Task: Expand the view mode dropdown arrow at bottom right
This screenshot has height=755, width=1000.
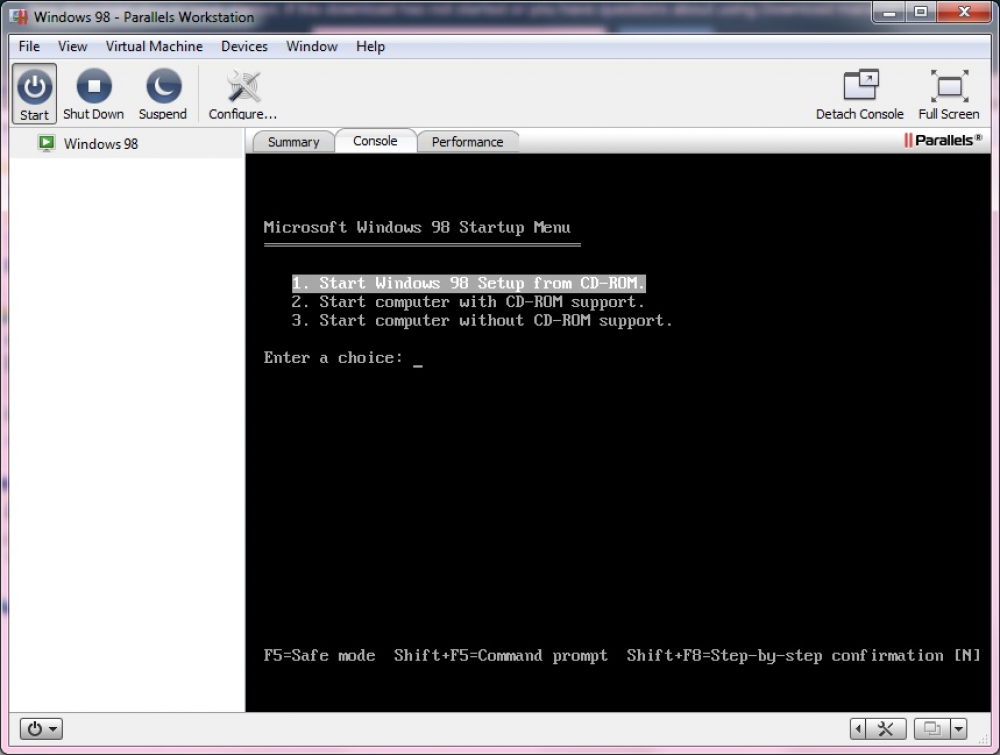Action: coord(959,728)
